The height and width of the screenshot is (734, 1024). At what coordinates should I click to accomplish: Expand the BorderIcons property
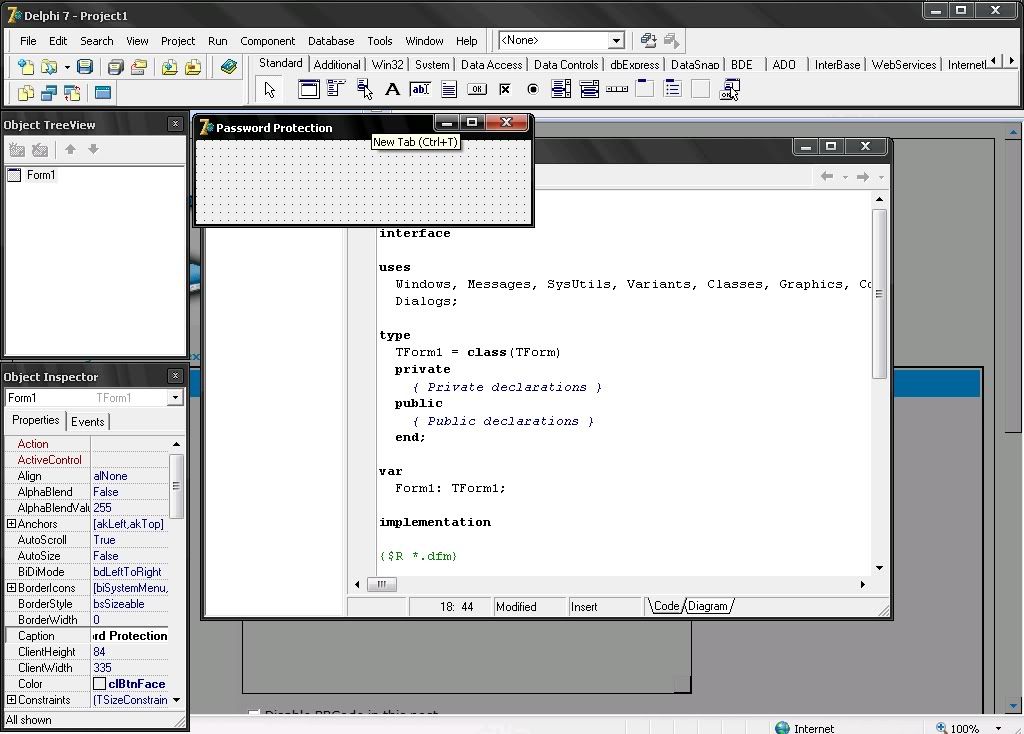pyautogui.click(x=11, y=588)
